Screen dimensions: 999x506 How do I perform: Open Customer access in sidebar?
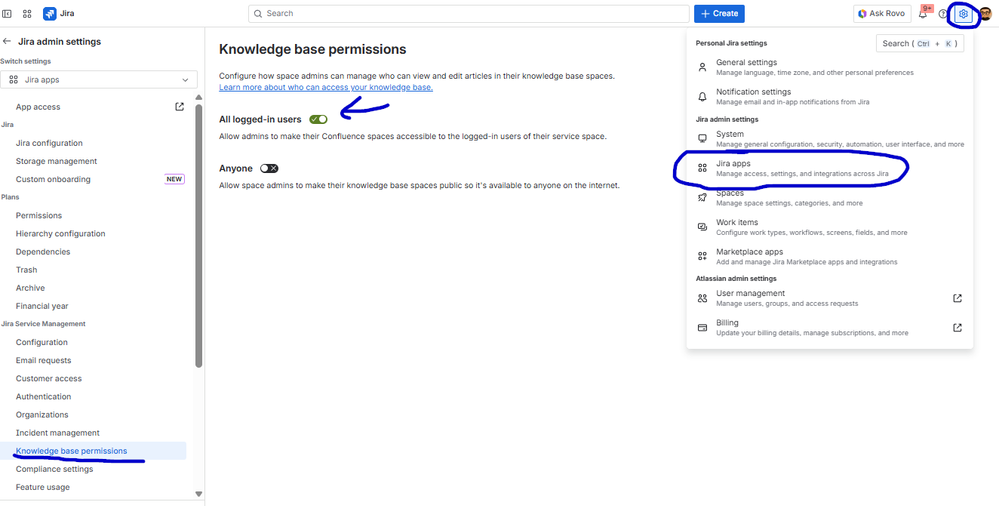48,379
